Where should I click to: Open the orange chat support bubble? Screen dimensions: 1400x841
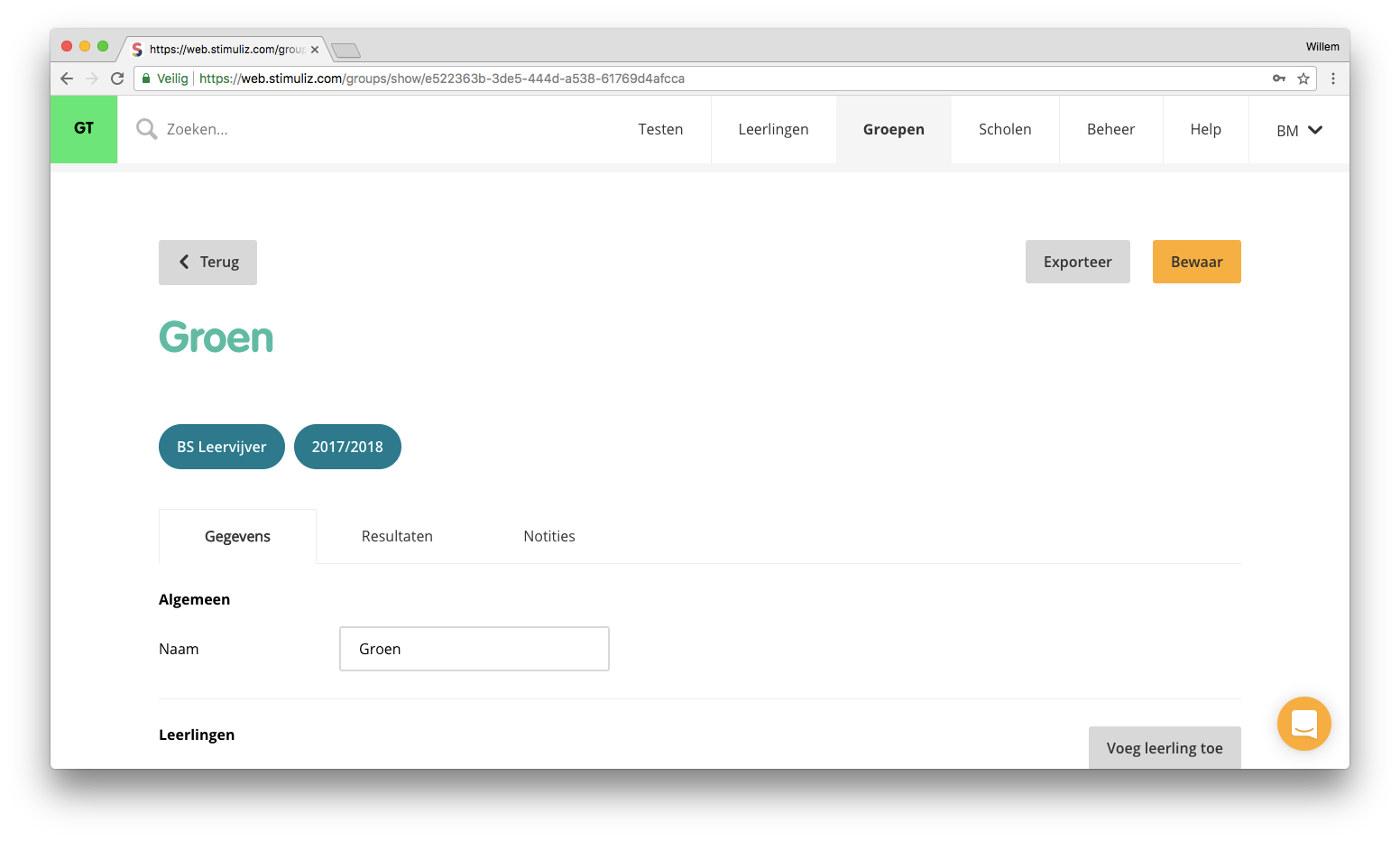[1303, 724]
